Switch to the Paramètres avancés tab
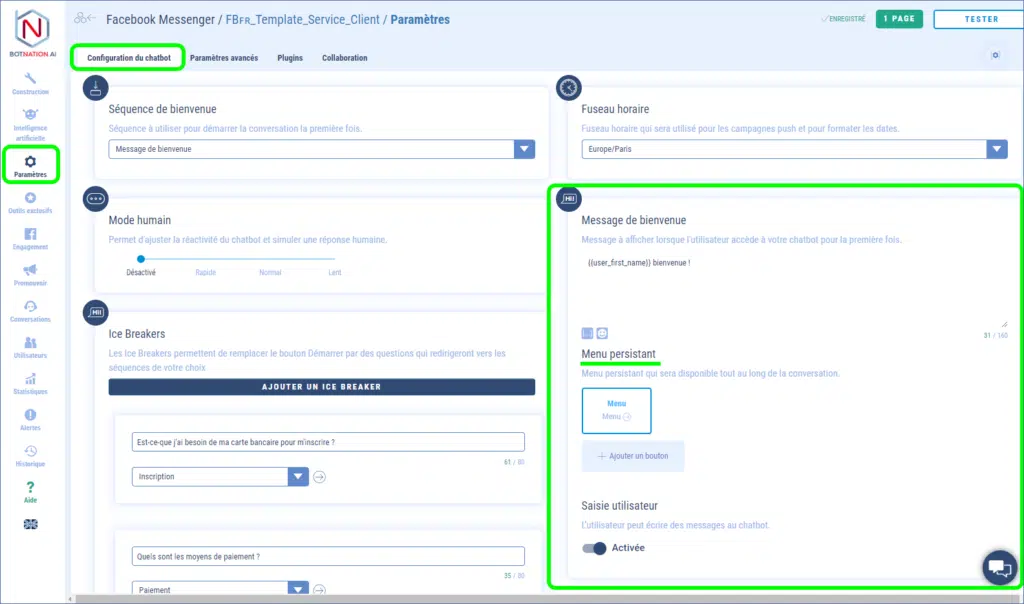This screenshot has height=604, width=1024. pyautogui.click(x=224, y=58)
